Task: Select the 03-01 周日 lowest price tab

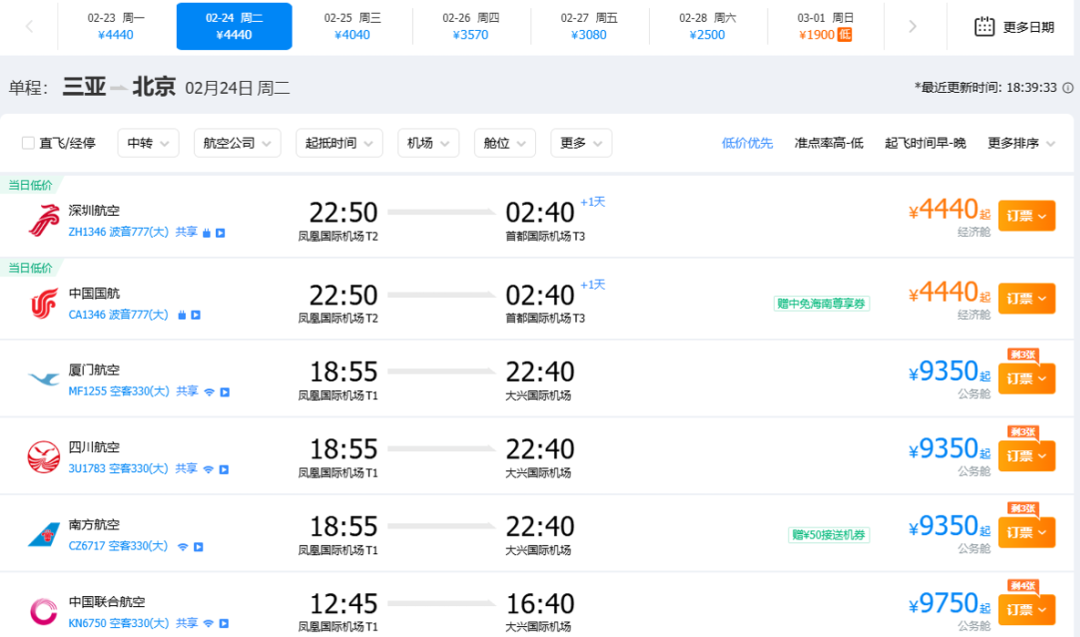Action: (824, 26)
